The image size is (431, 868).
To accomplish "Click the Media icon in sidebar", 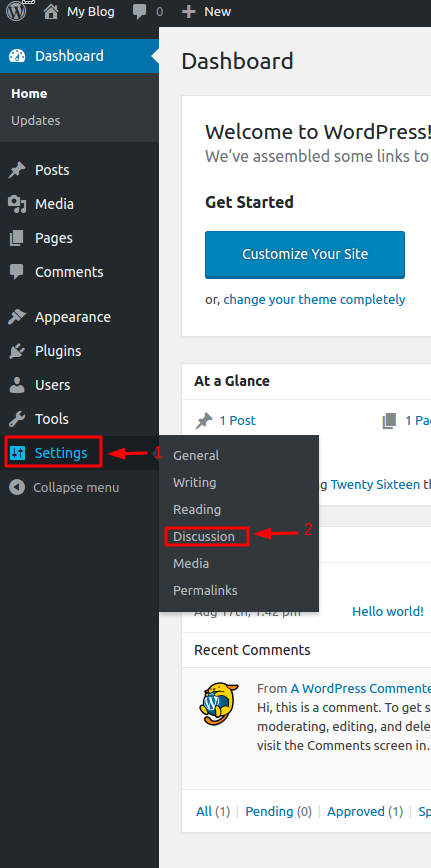I will [x=17, y=204].
